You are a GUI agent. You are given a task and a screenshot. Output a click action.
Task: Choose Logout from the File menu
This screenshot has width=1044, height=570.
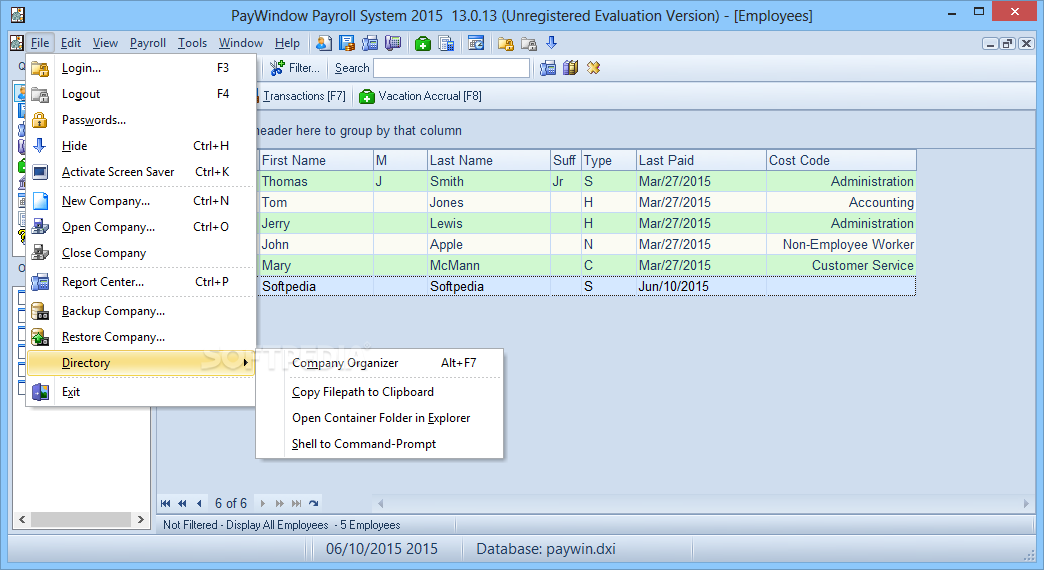(x=141, y=94)
